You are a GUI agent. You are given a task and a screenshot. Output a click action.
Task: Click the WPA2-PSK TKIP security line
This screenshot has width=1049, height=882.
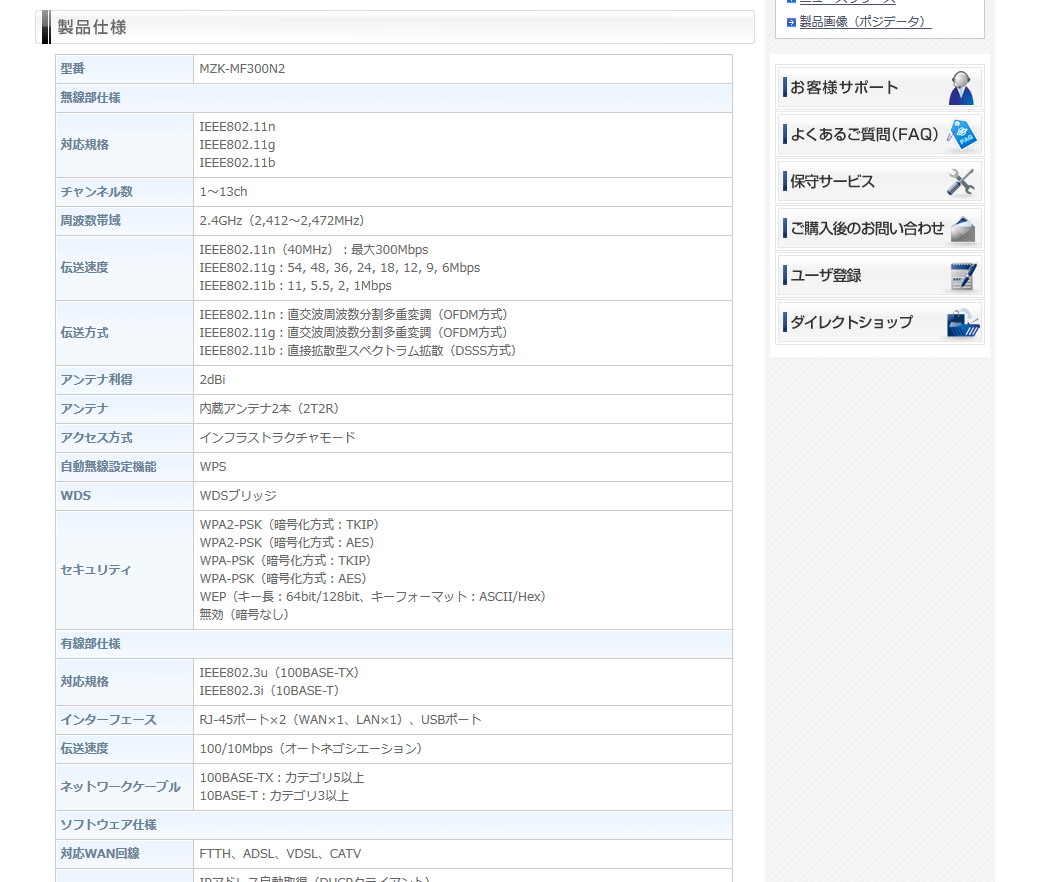290,525
